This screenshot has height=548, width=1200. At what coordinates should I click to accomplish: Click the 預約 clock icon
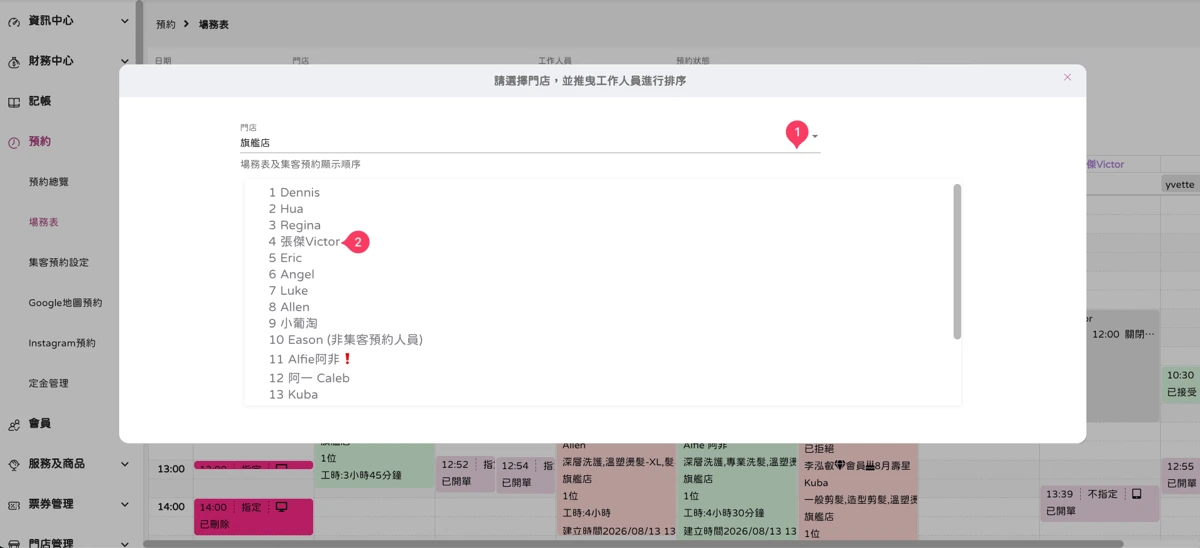click(14, 142)
